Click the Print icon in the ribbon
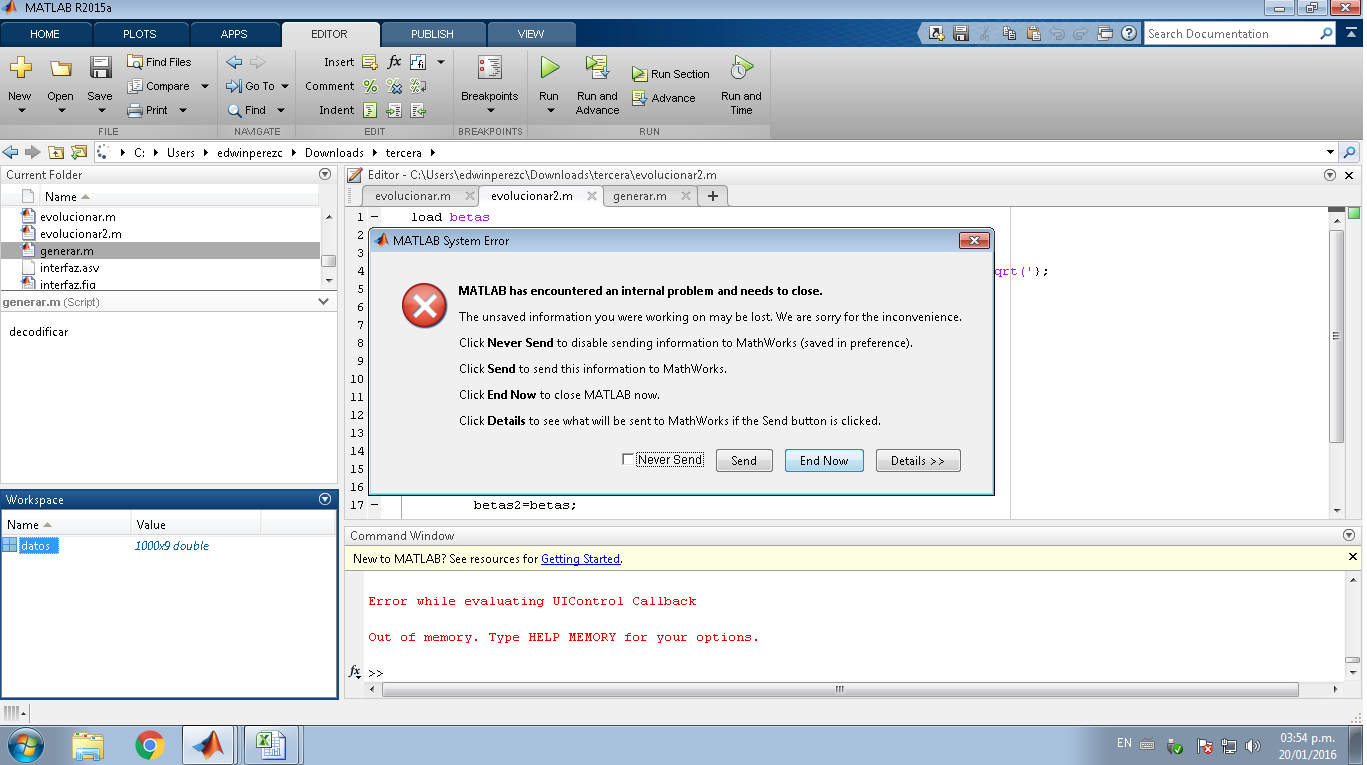This screenshot has height=765, width=1367. pos(136,110)
